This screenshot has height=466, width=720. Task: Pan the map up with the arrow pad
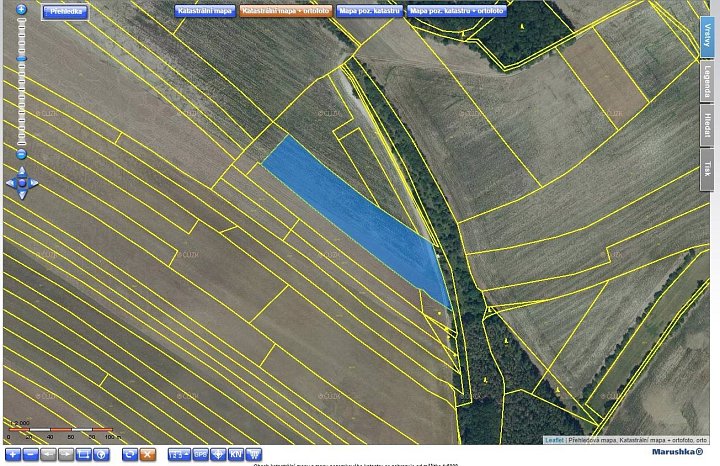(22, 171)
